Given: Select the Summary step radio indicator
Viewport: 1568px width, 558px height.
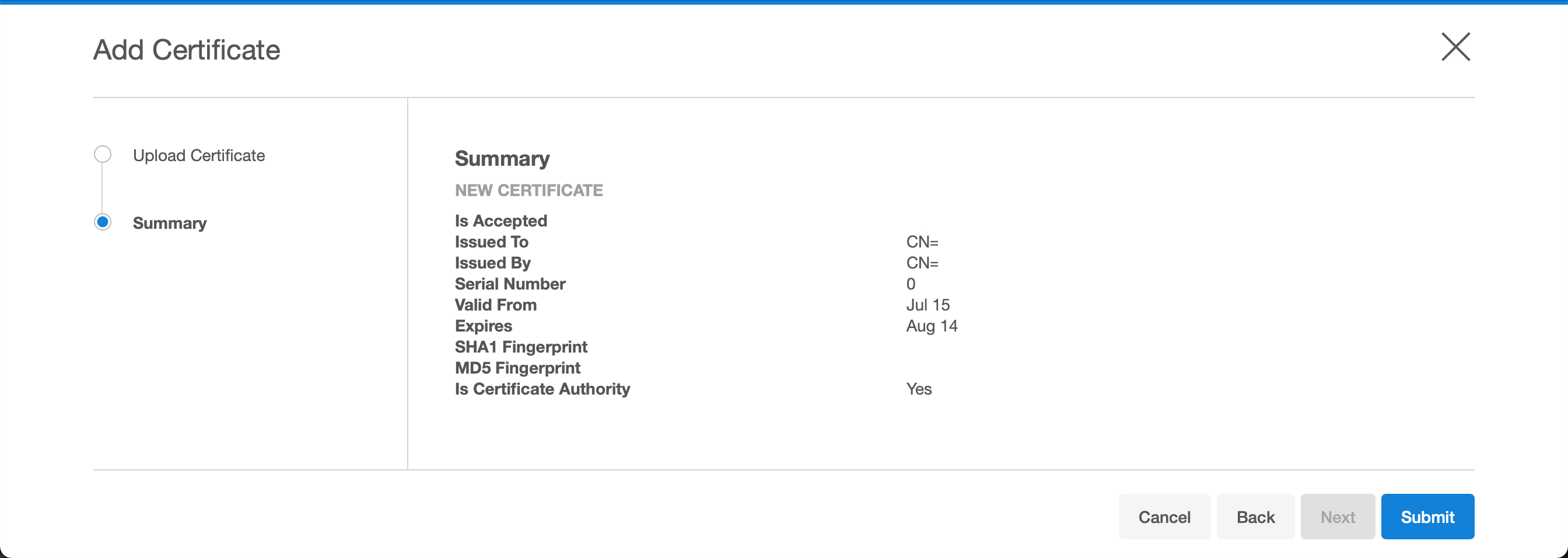Looking at the screenshot, I should click(103, 222).
